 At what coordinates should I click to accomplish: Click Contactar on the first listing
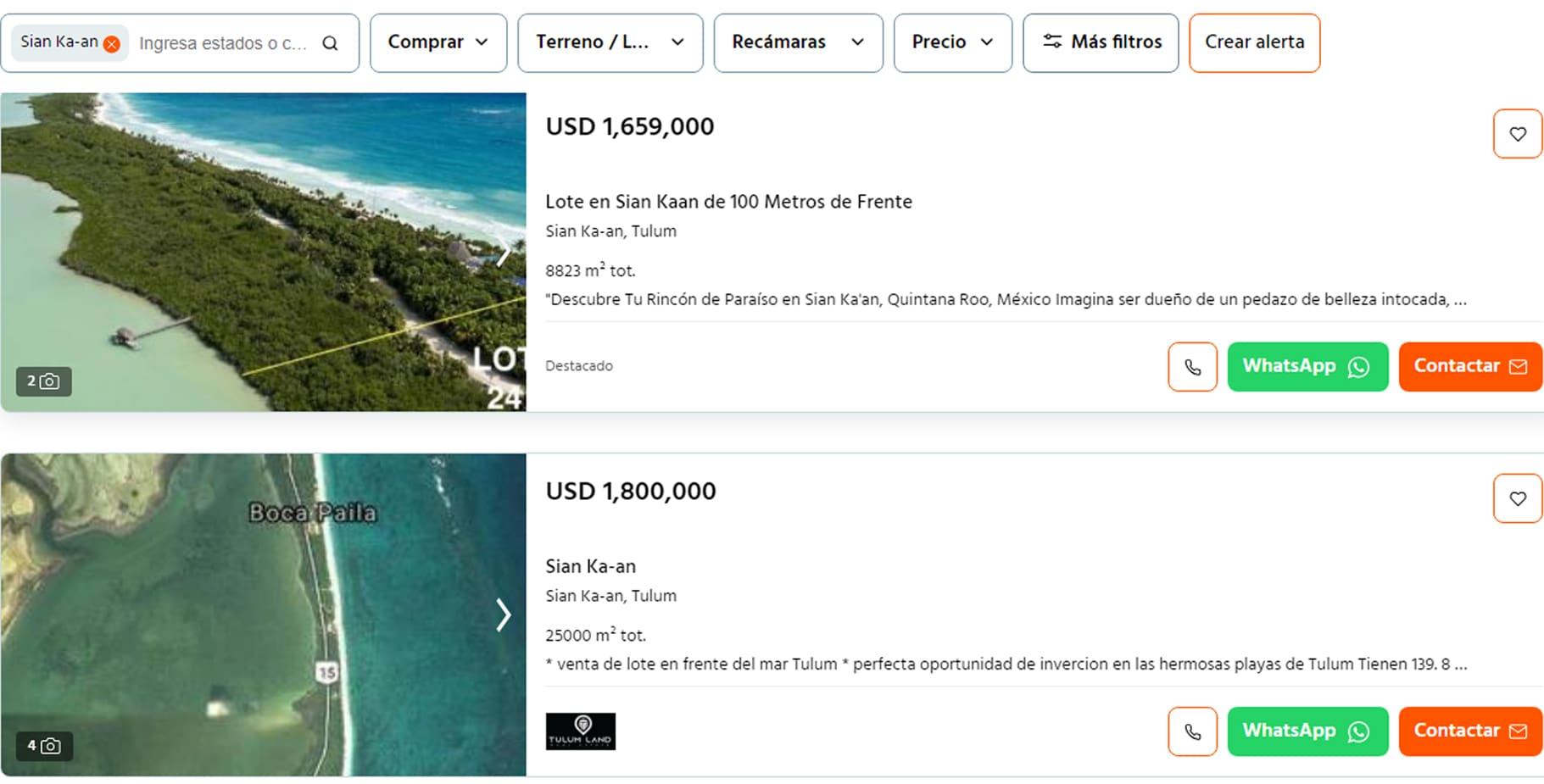click(1469, 367)
